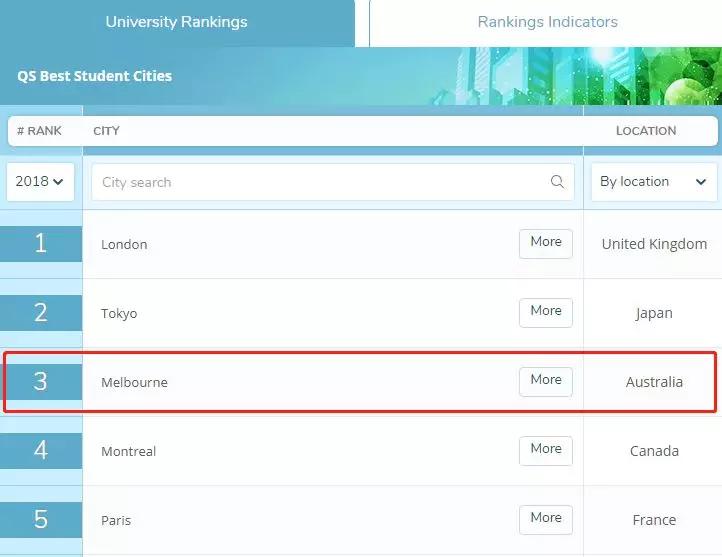Image resolution: width=722 pixels, height=557 pixels.
Task: Open the By location filter dropdown
Action: tap(654, 182)
